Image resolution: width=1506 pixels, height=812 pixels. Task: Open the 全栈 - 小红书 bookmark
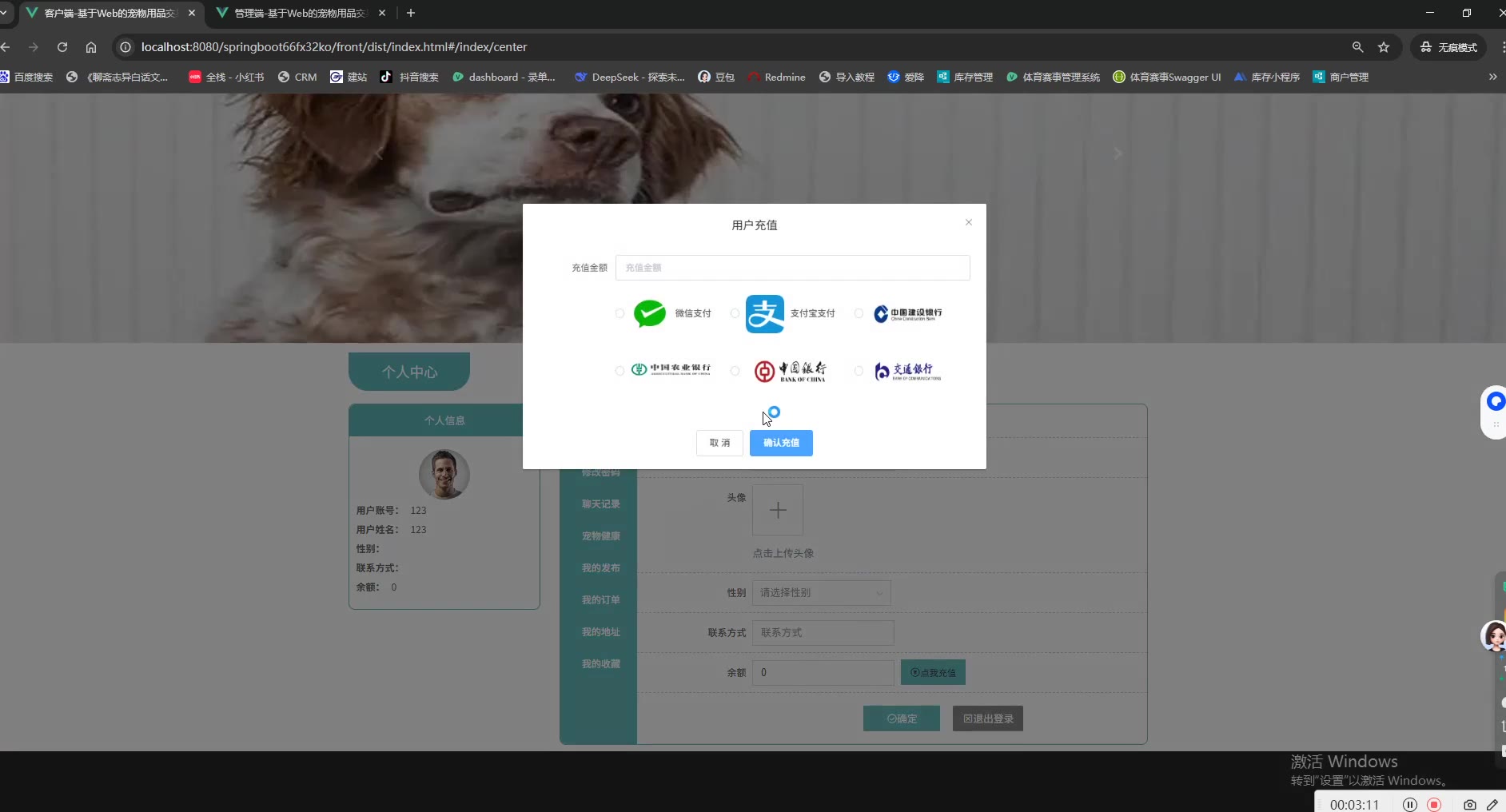click(226, 77)
